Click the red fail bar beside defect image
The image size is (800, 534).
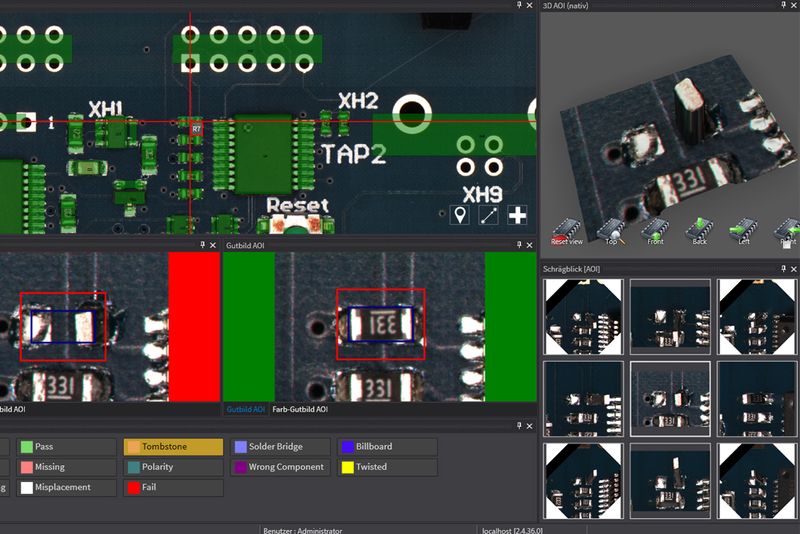pyautogui.click(x=194, y=326)
